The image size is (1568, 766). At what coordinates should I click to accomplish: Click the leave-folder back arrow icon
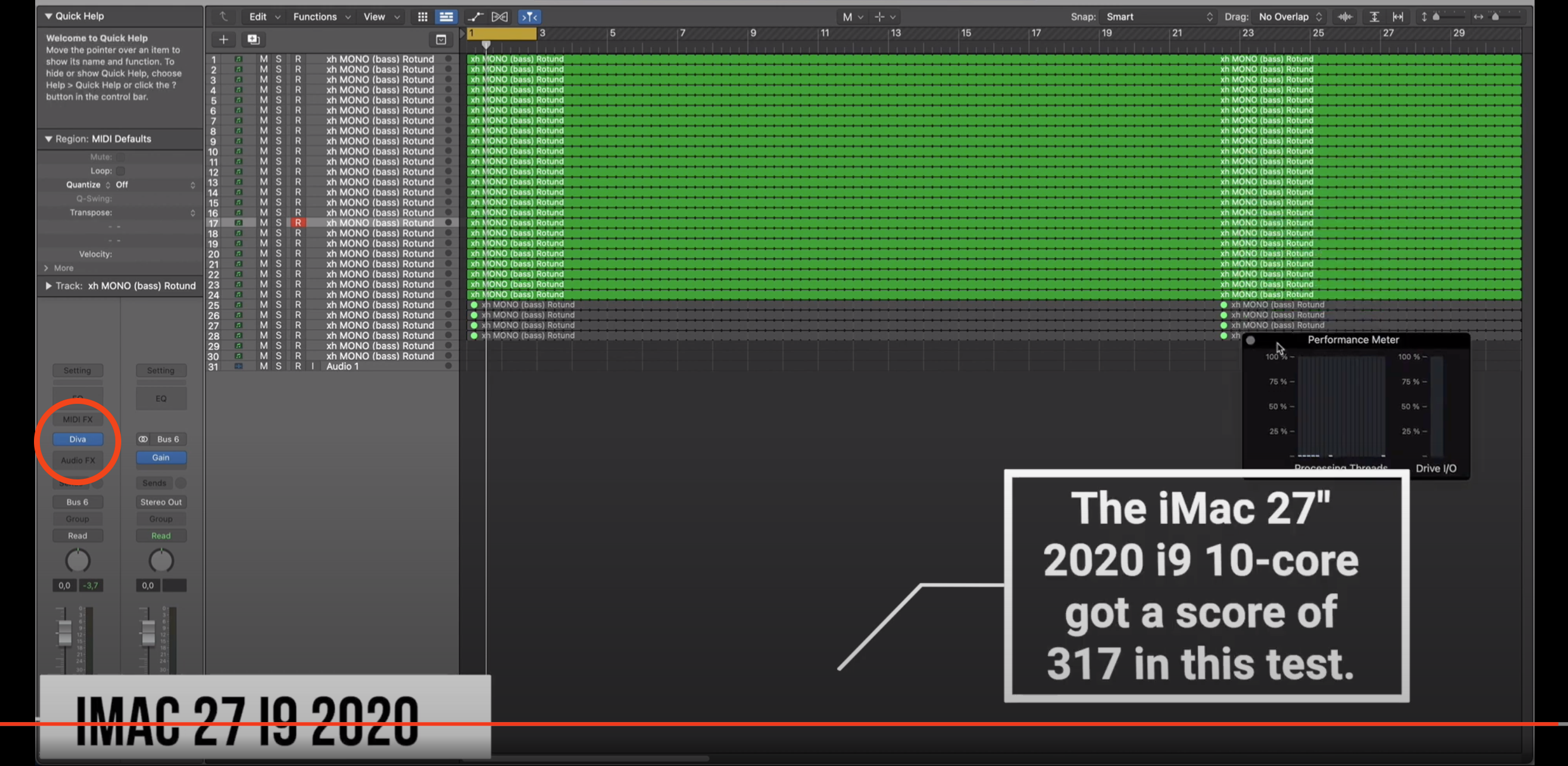click(x=224, y=17)
